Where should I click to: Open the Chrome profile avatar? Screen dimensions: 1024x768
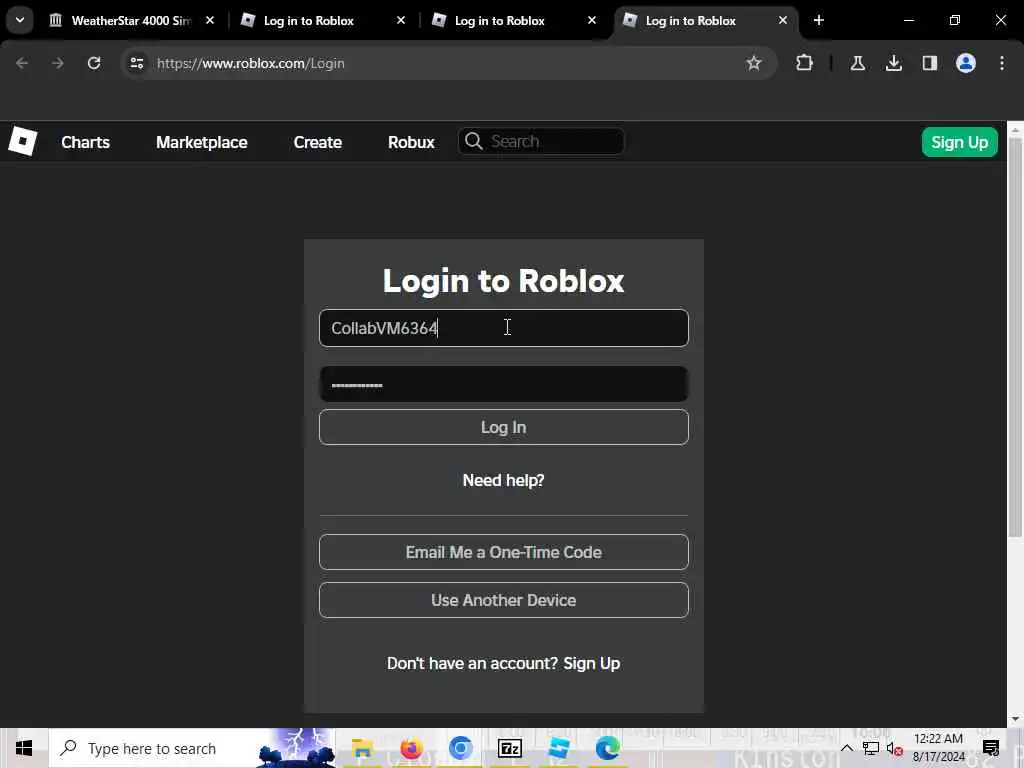click(965, 63)
